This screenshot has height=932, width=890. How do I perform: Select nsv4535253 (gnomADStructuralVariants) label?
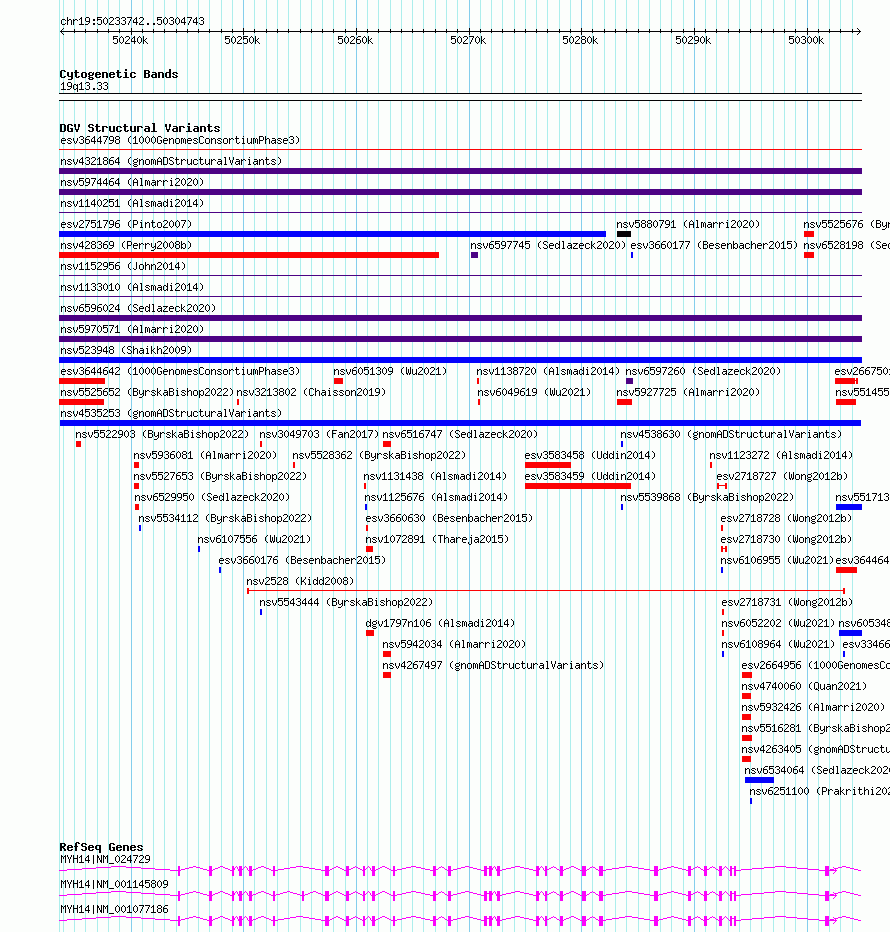[x=171, y=413]
